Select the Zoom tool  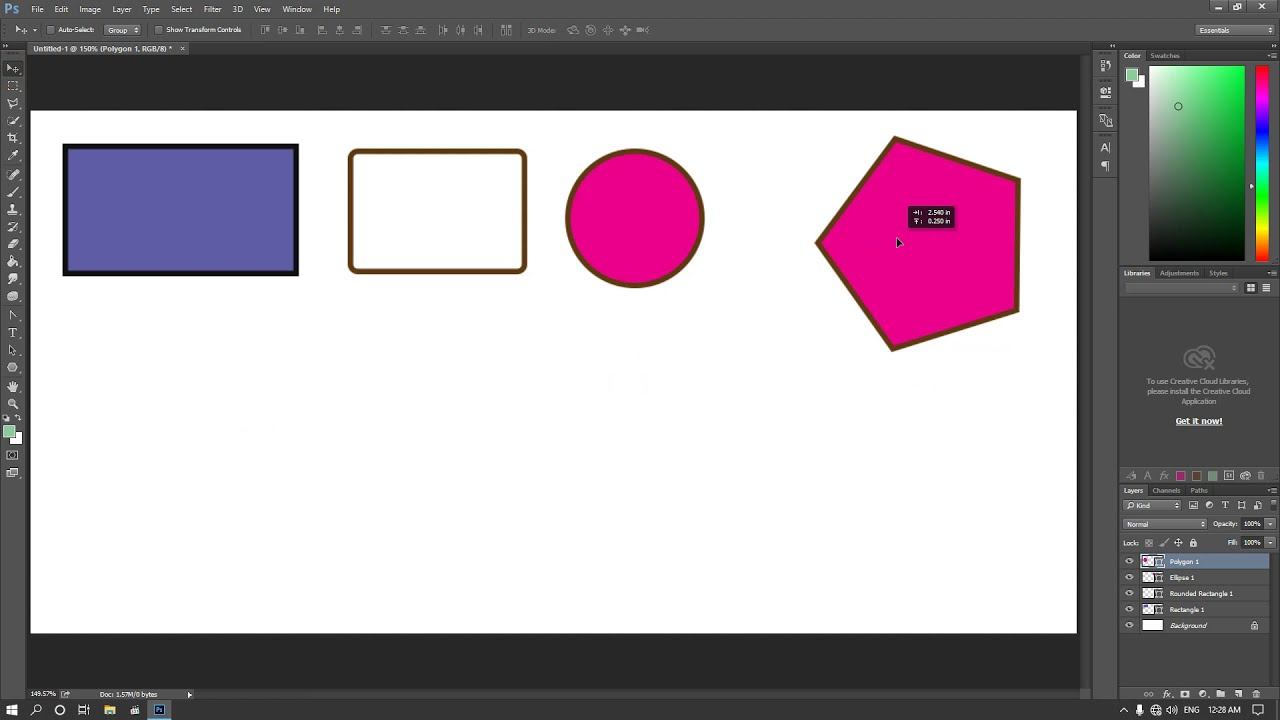coord(13,404)
